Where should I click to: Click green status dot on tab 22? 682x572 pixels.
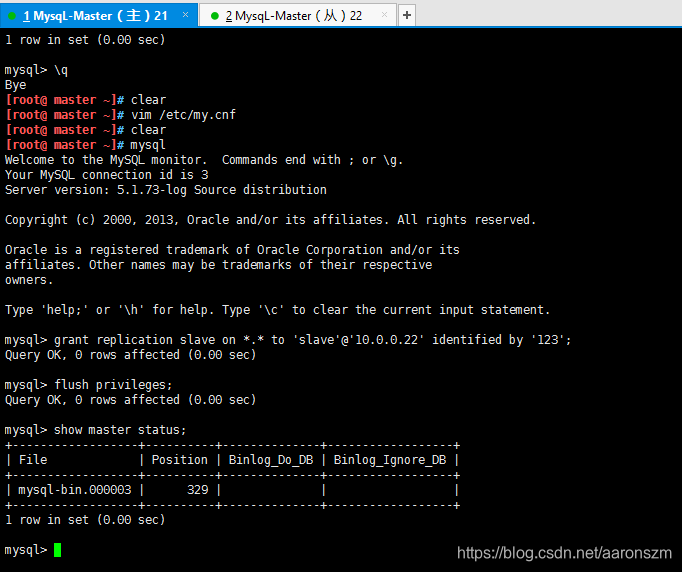(x=214, y=16)
